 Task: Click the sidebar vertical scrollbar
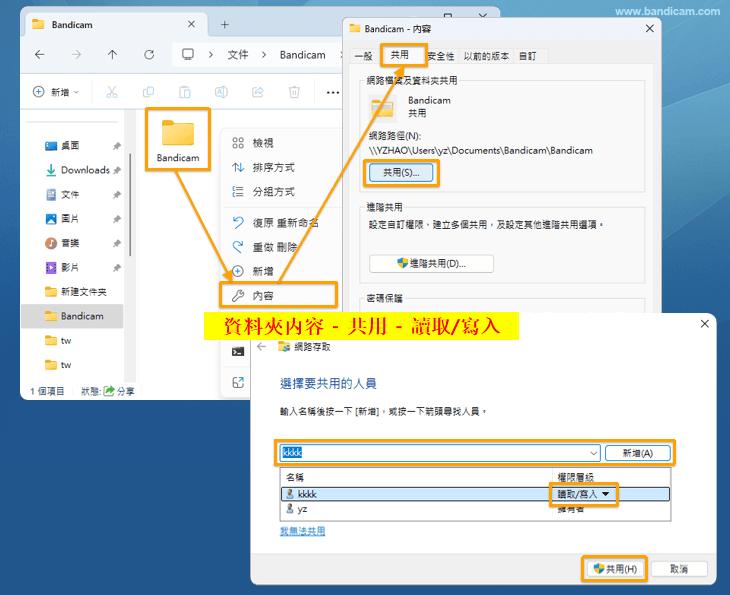pyautogui.click(x=130, y=205)
